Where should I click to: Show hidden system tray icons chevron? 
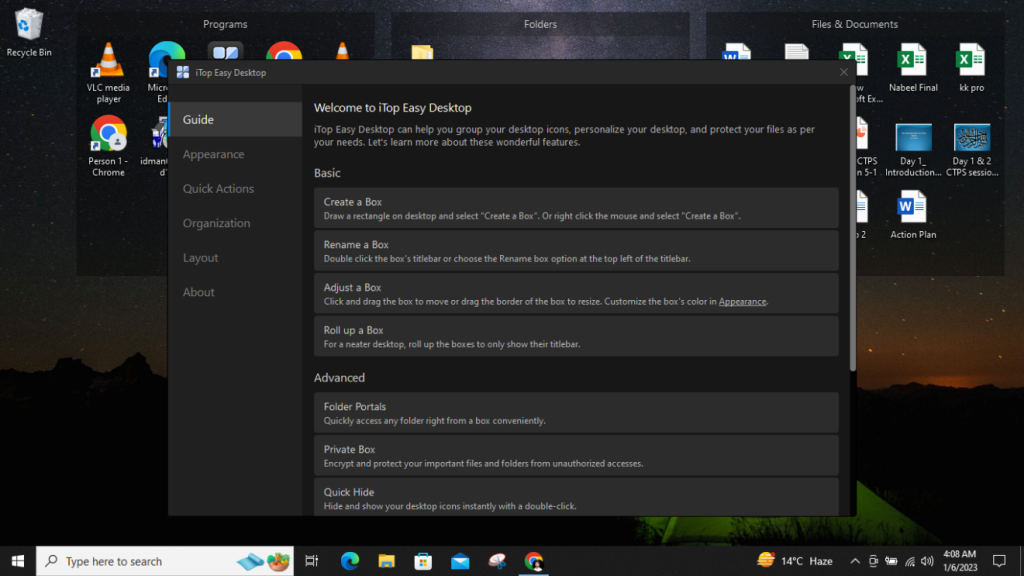(x=855, y=561)
